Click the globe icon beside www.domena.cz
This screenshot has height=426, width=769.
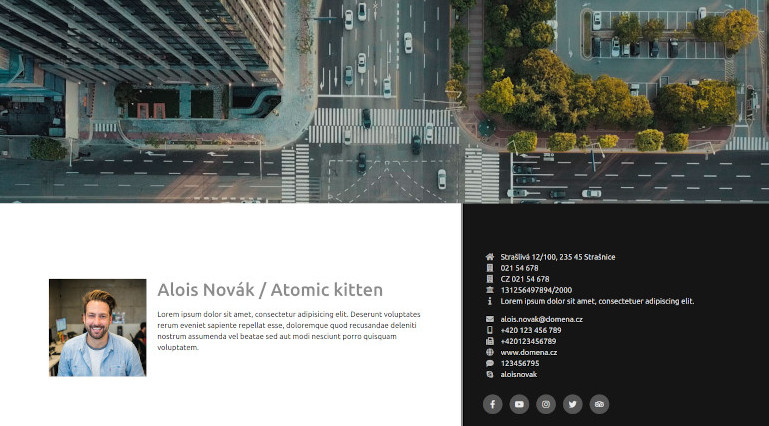(490, 352)
